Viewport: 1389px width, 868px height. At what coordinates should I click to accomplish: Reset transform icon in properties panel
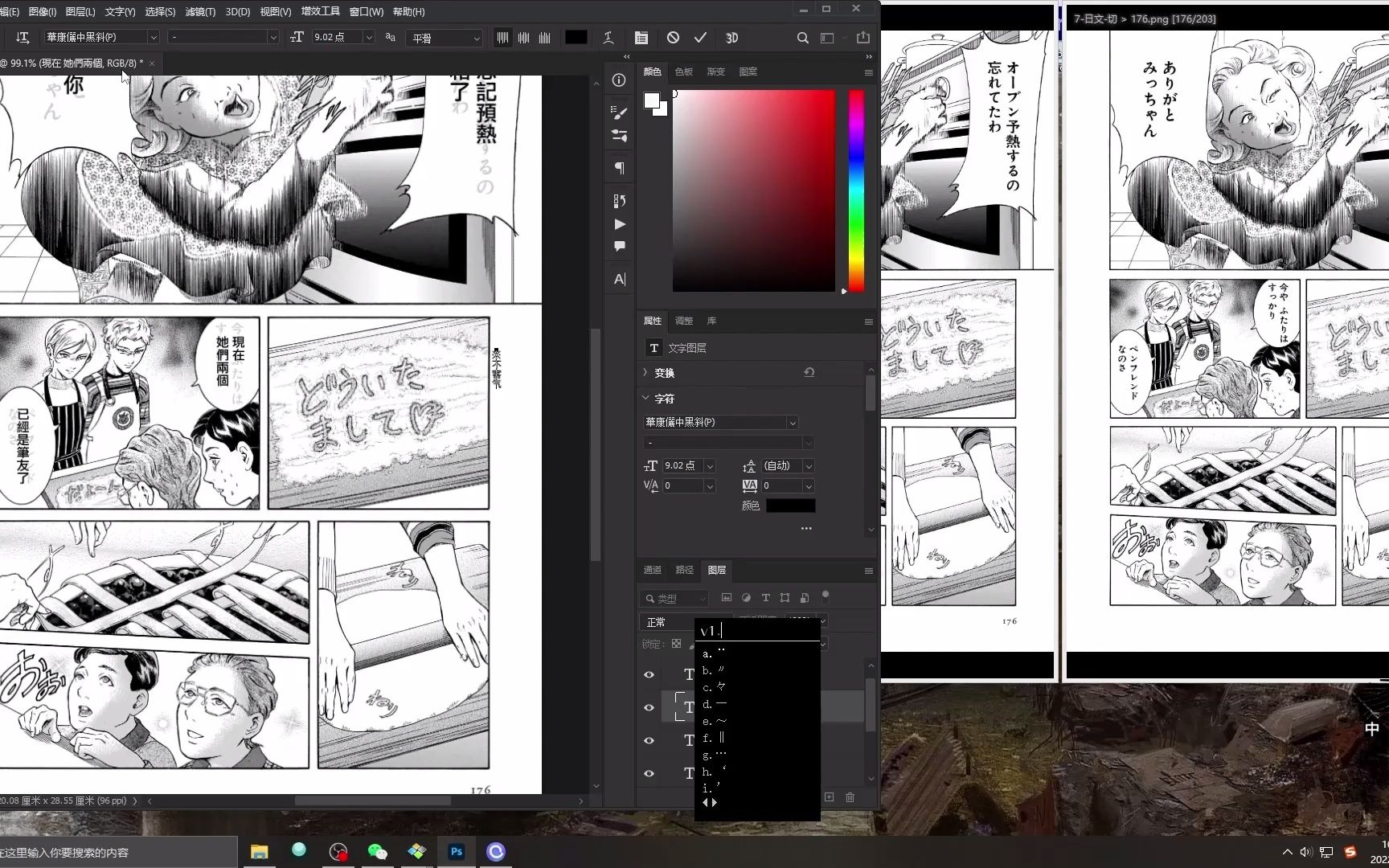(809, 373)
